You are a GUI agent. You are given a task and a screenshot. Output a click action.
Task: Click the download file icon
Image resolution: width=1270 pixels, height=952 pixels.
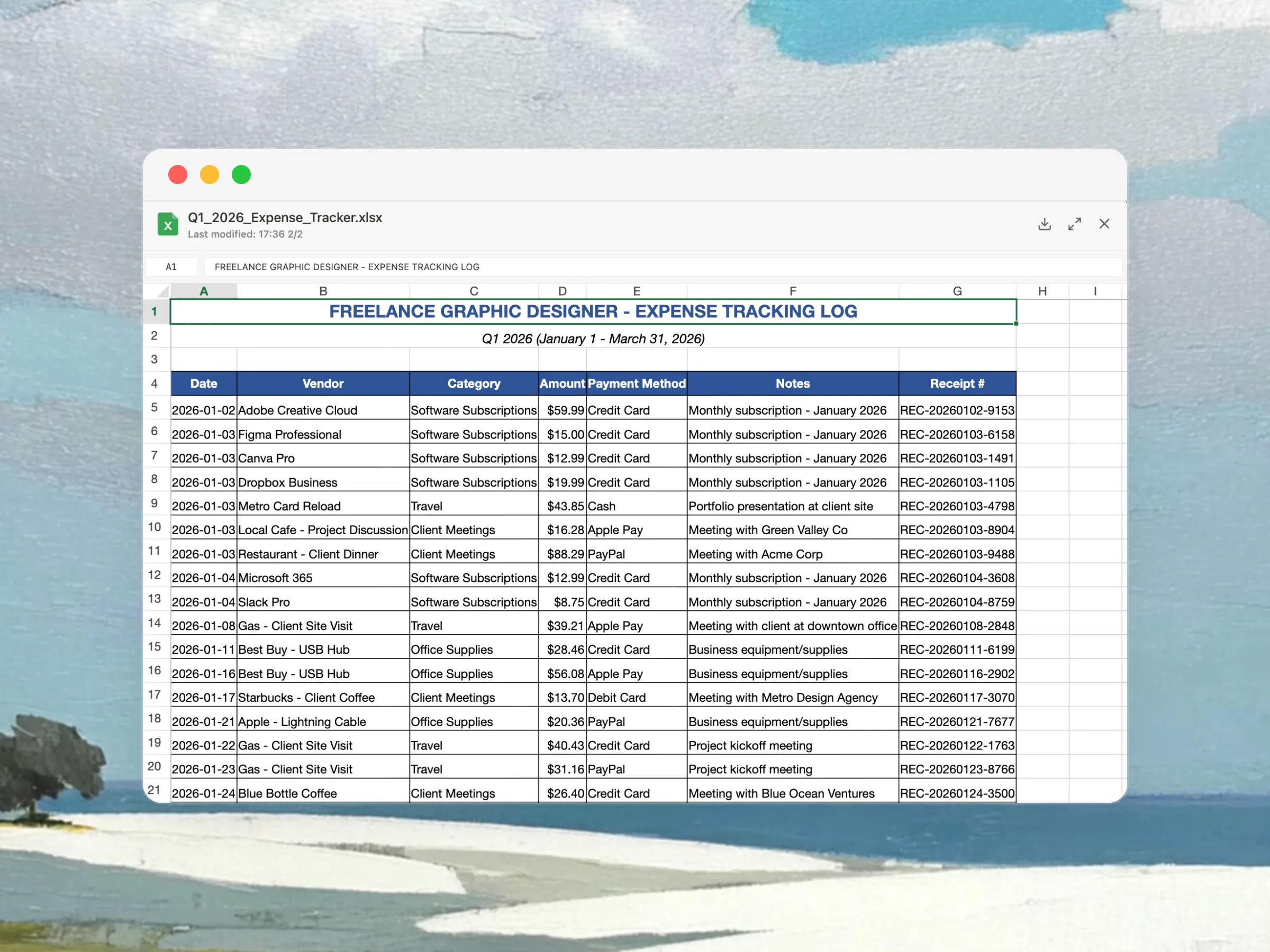pyautogui.click(x=1045, y=224)
